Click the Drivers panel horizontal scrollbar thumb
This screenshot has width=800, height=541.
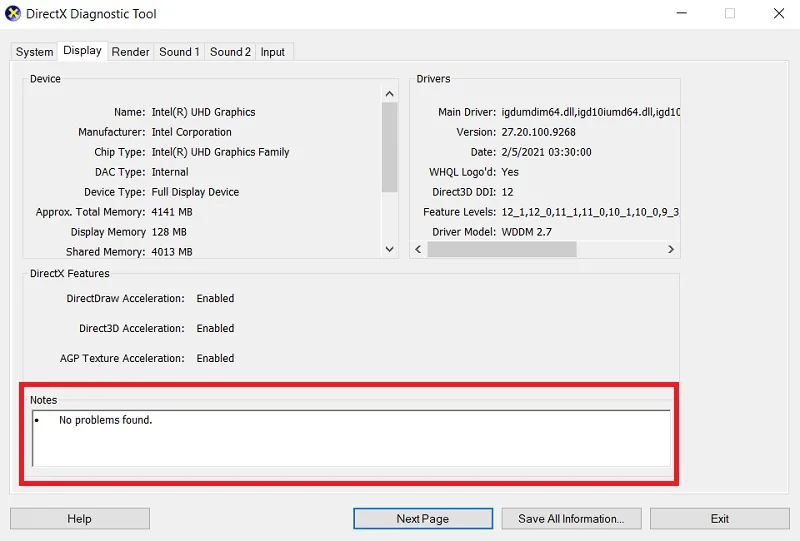(502, 249)
